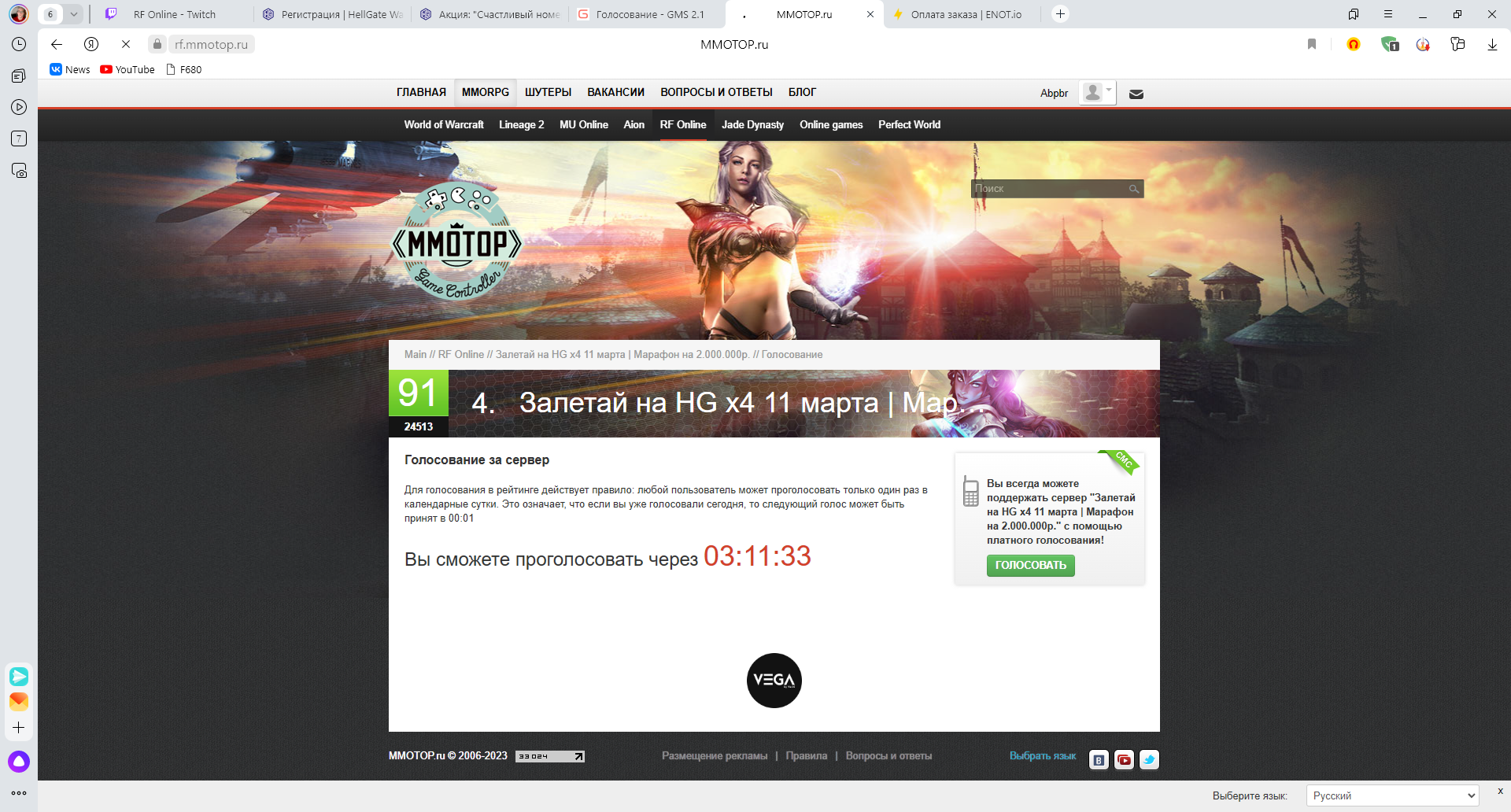Switch to the Оплата заказа ENOT.io tab

[962, 14]
